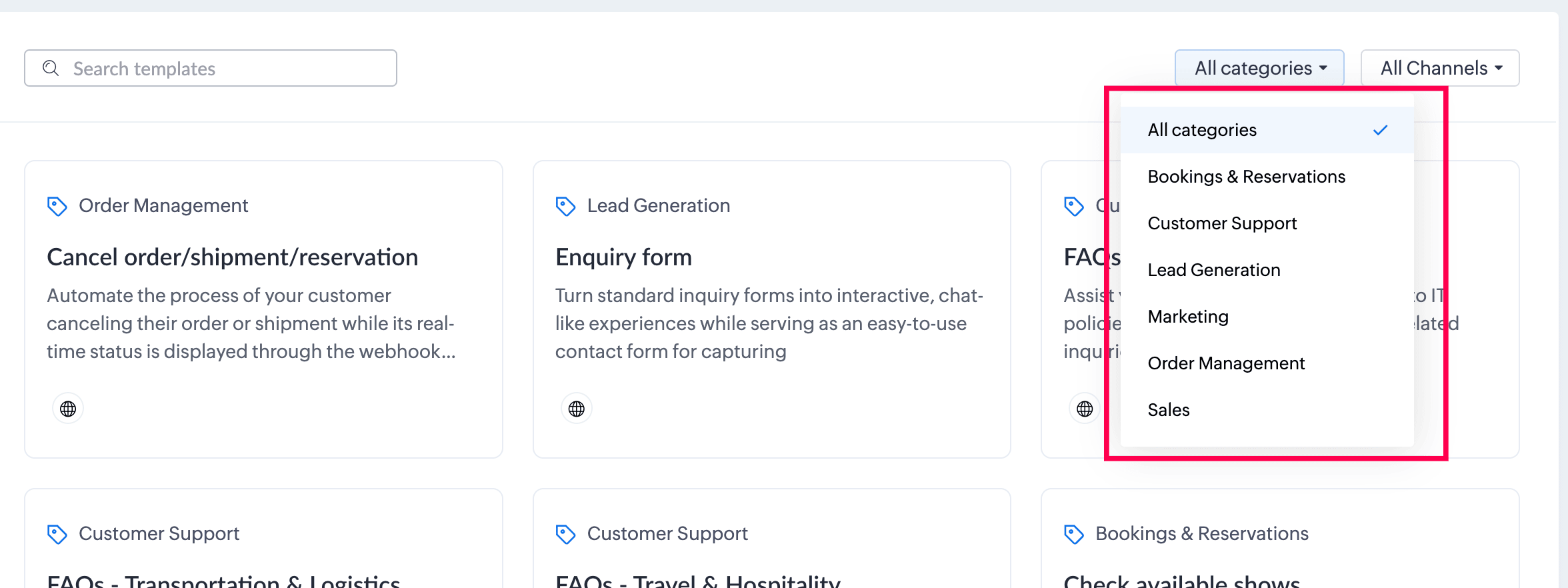Screen dimensions: 1568x588
Task: Click the globe icon on the FAQs card
Action: coord(1085,409)
